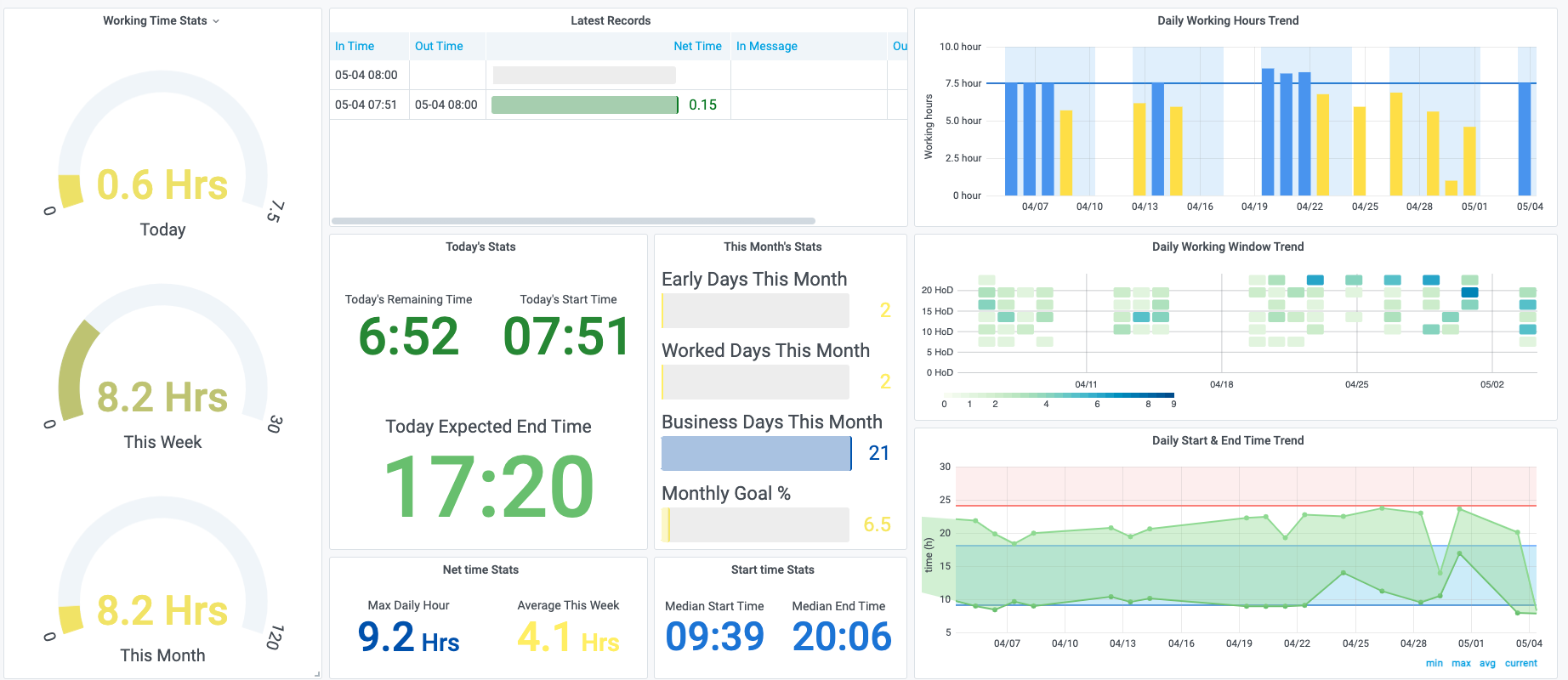Open the Today's Stats panel title menu

tap(480, 246)
